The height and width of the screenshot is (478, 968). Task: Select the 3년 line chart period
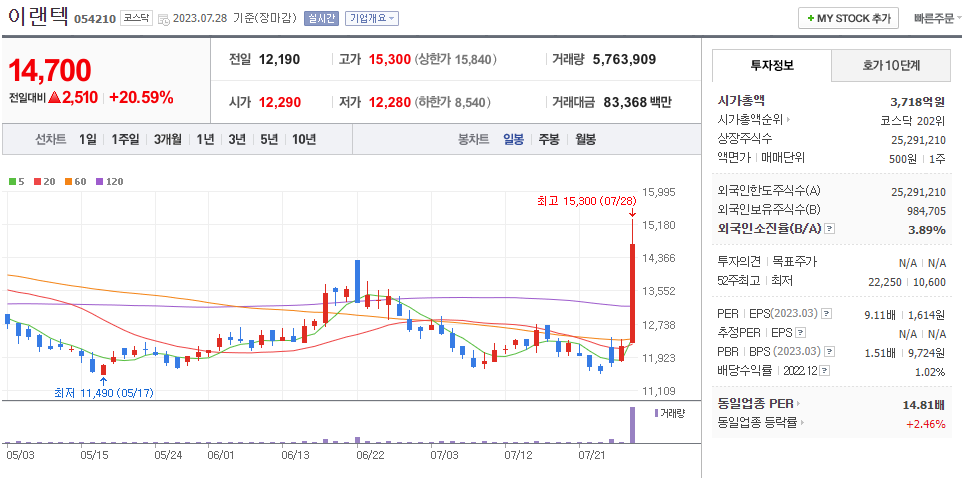click(x=236, y=140)
